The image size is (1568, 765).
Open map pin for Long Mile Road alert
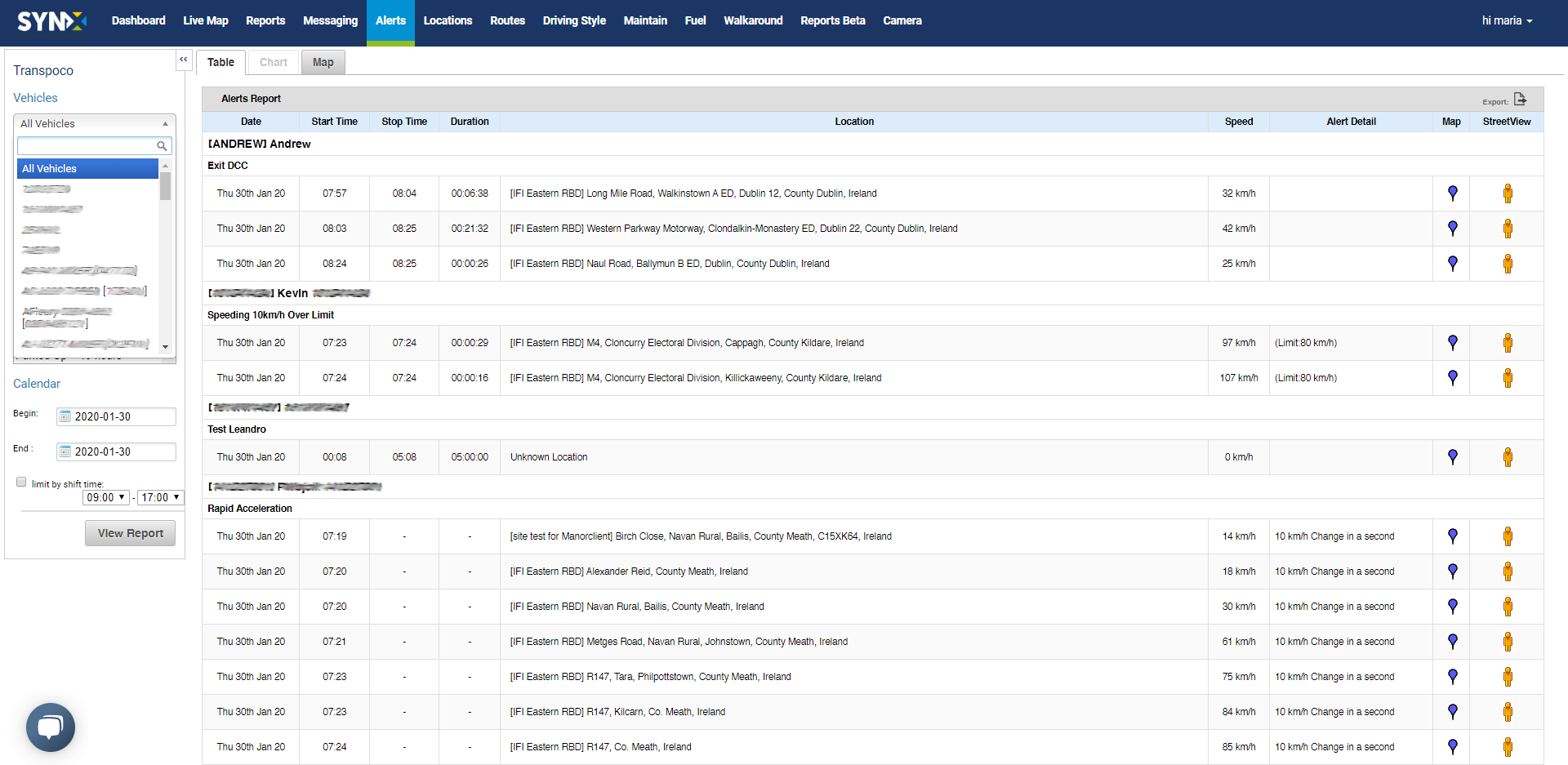(x=1452, y=193)
